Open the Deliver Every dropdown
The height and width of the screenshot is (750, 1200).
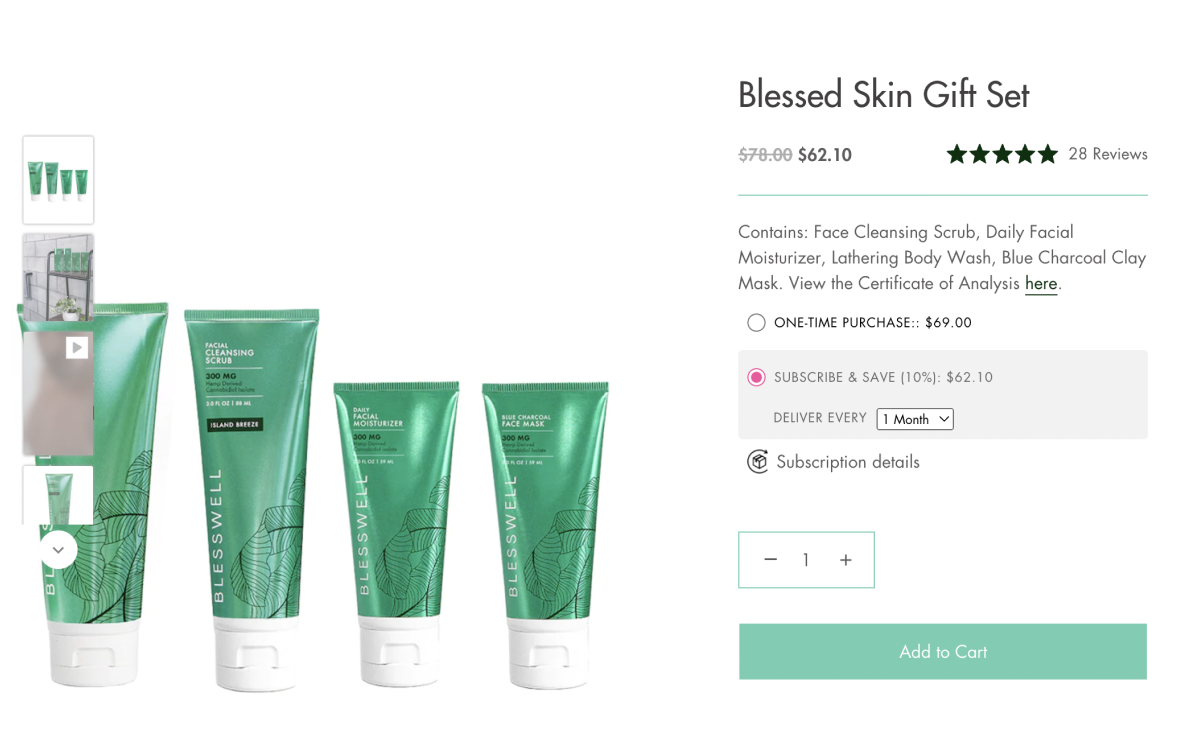(x=915, y=419)
